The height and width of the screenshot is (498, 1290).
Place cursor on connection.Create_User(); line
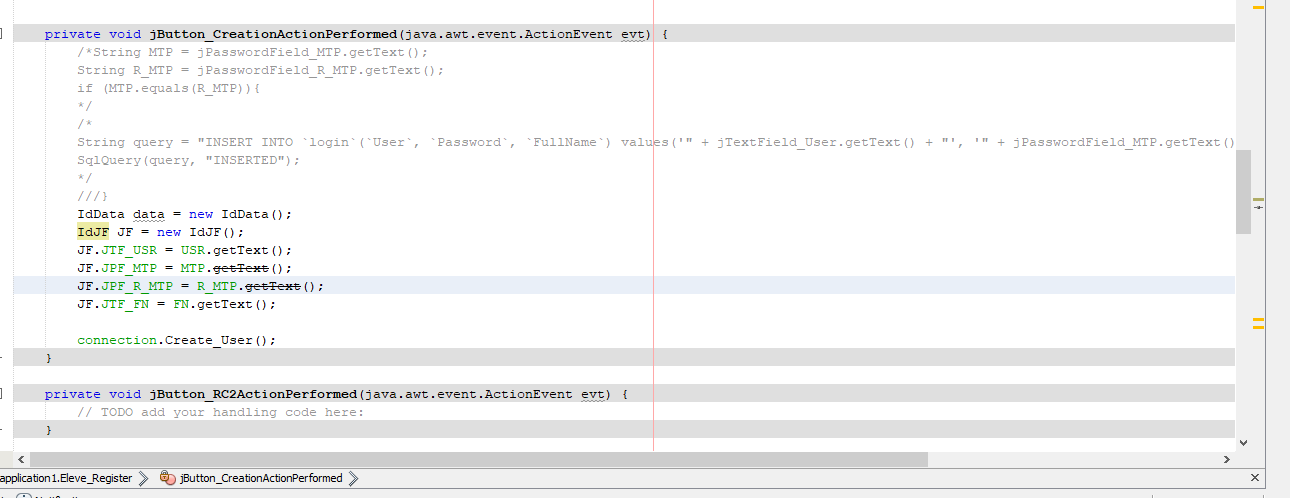coord(176,340)
